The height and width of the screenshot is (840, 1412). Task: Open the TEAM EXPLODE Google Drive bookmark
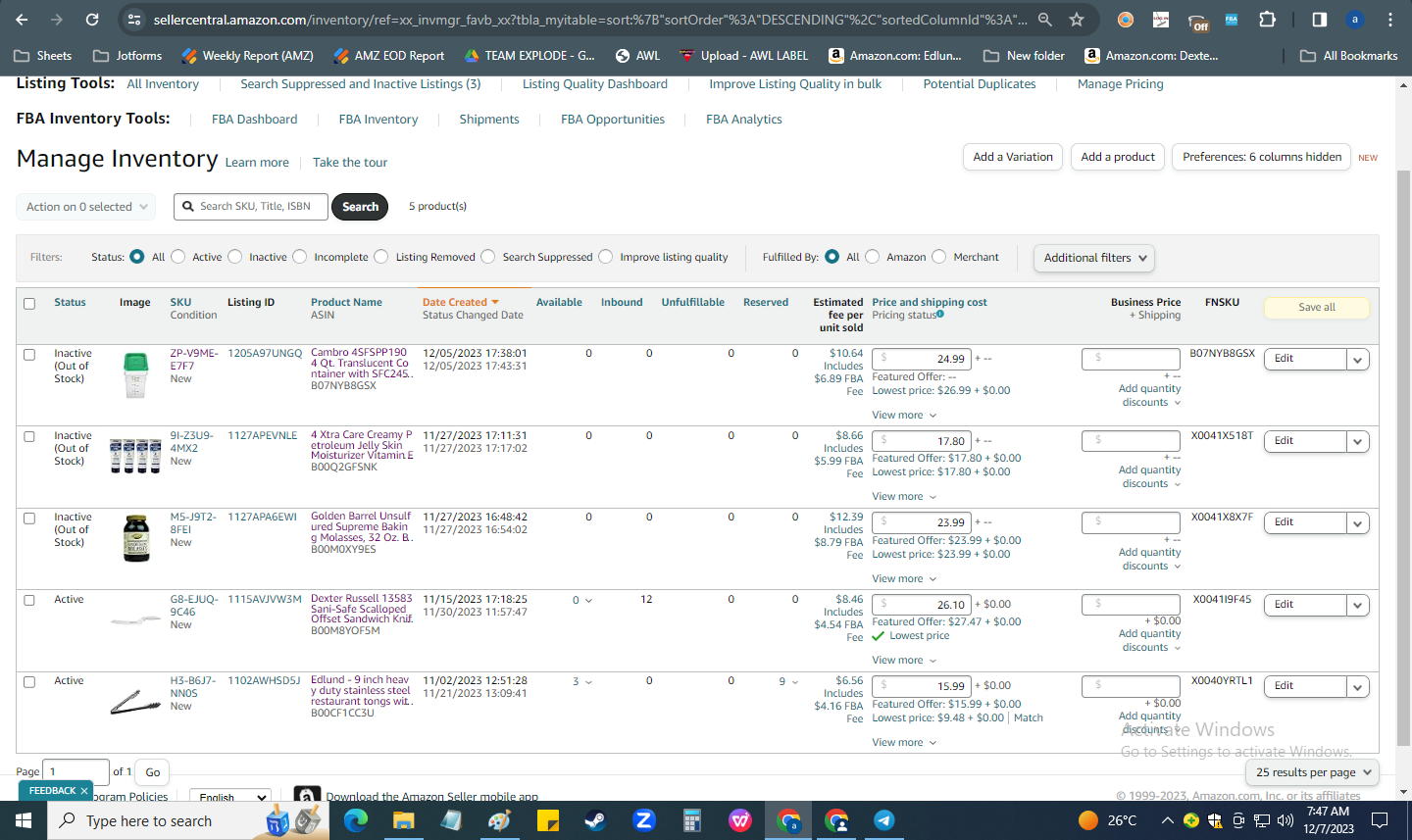point(529,56)
